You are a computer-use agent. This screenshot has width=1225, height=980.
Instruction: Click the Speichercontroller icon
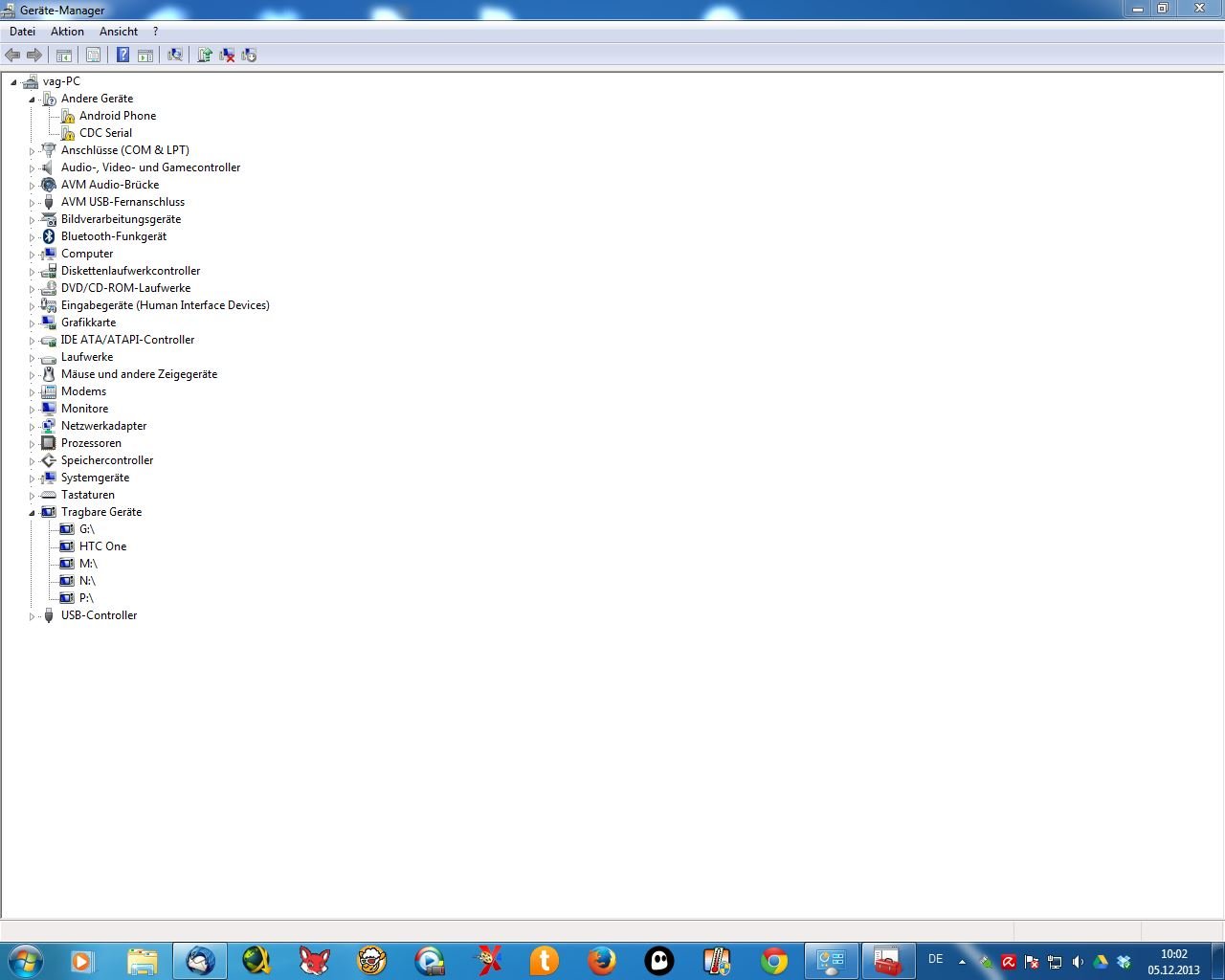coord(49,460)
